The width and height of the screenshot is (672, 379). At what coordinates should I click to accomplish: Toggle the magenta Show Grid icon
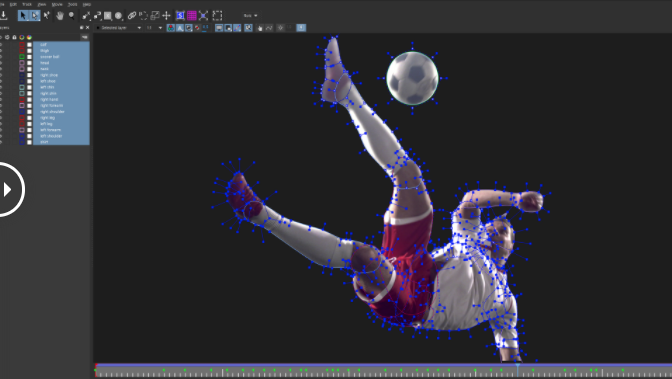click(192, 16)
